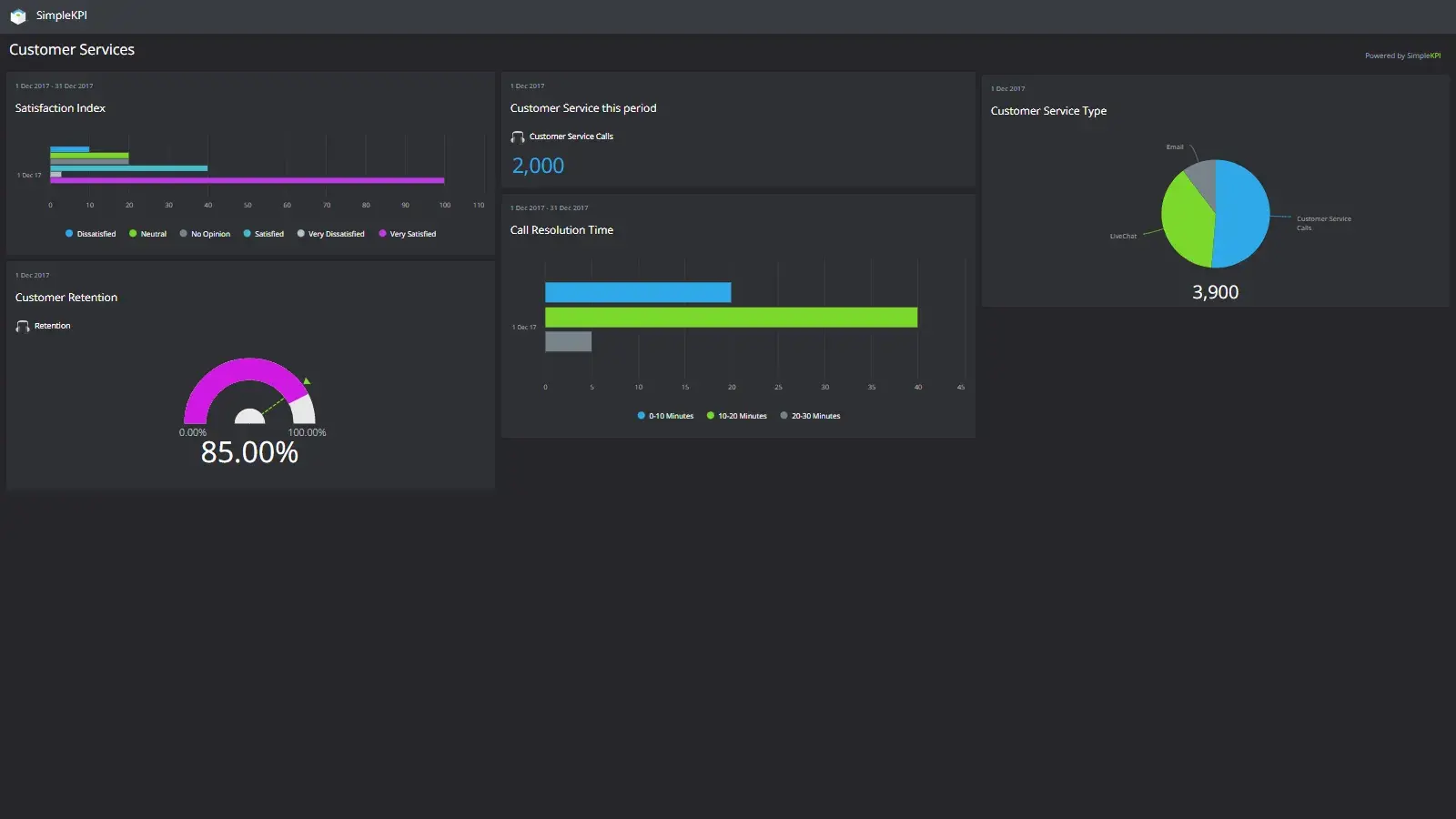Click the green Neutral bar

coord(89,156)
